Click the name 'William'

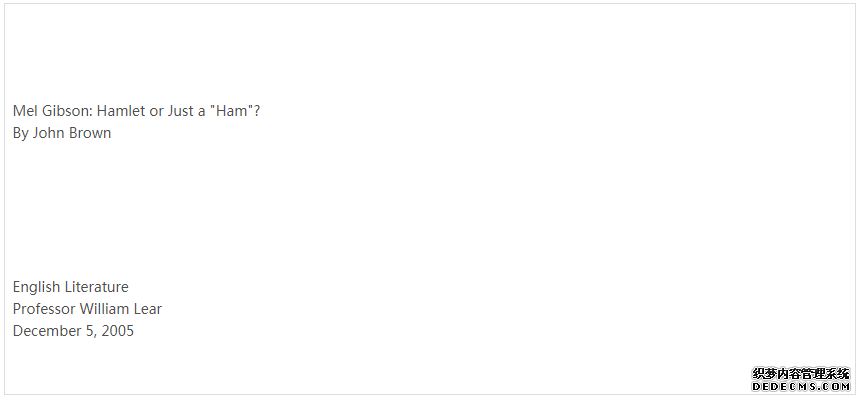(104, 309)
